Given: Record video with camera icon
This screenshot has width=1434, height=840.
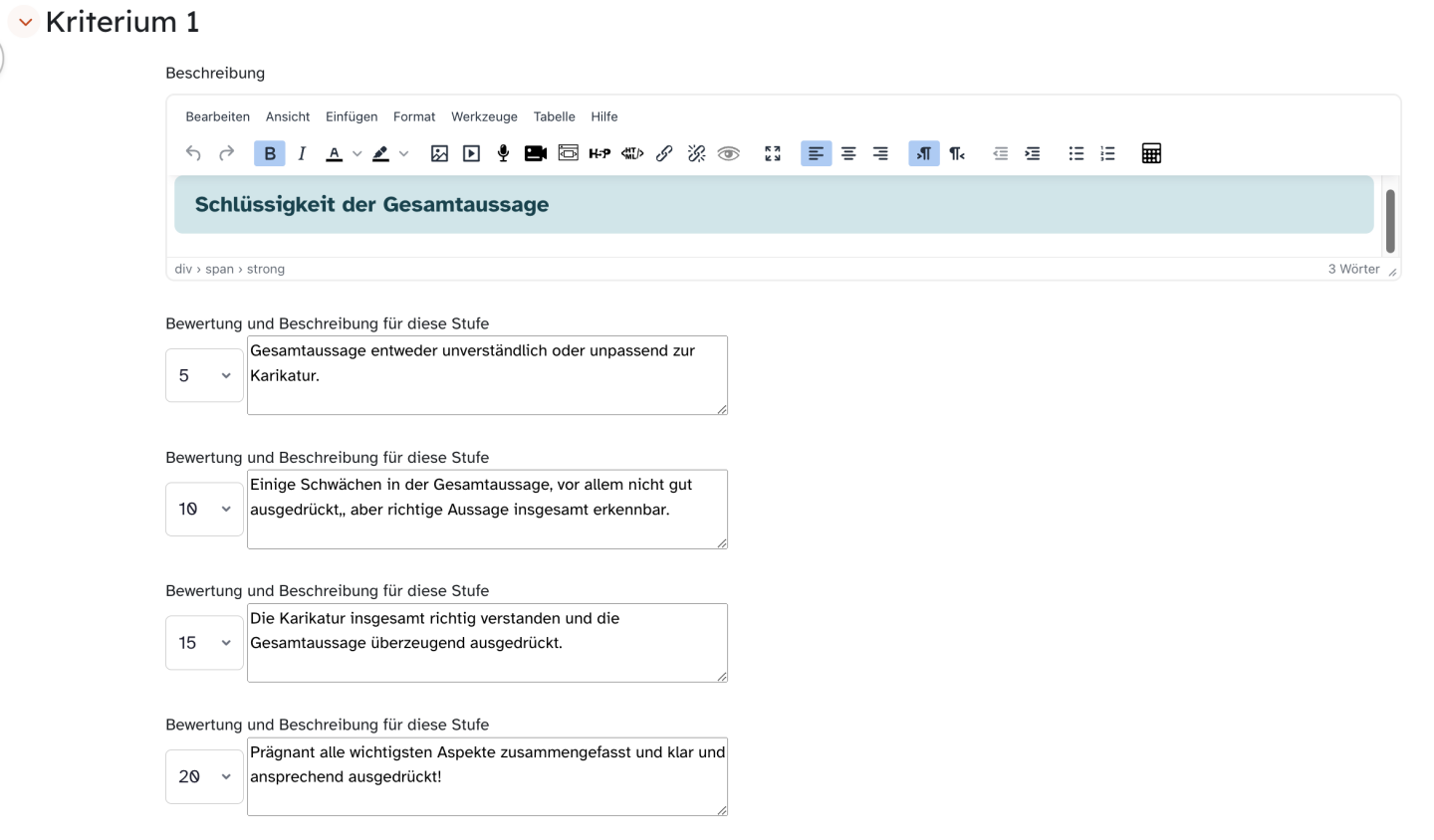Looking at the screenshot, I should click(536, 153).
